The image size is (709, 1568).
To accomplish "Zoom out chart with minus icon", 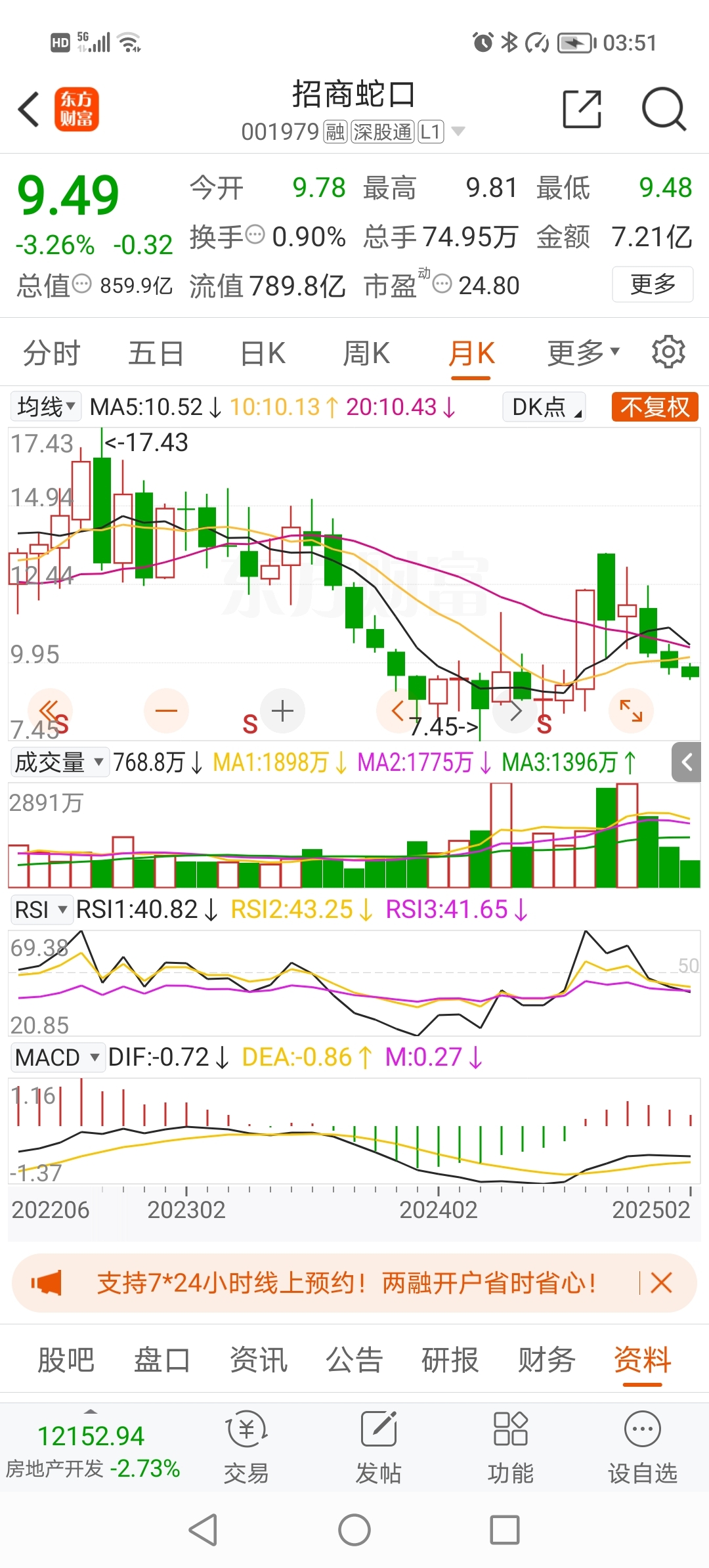I will coord(166,710).
